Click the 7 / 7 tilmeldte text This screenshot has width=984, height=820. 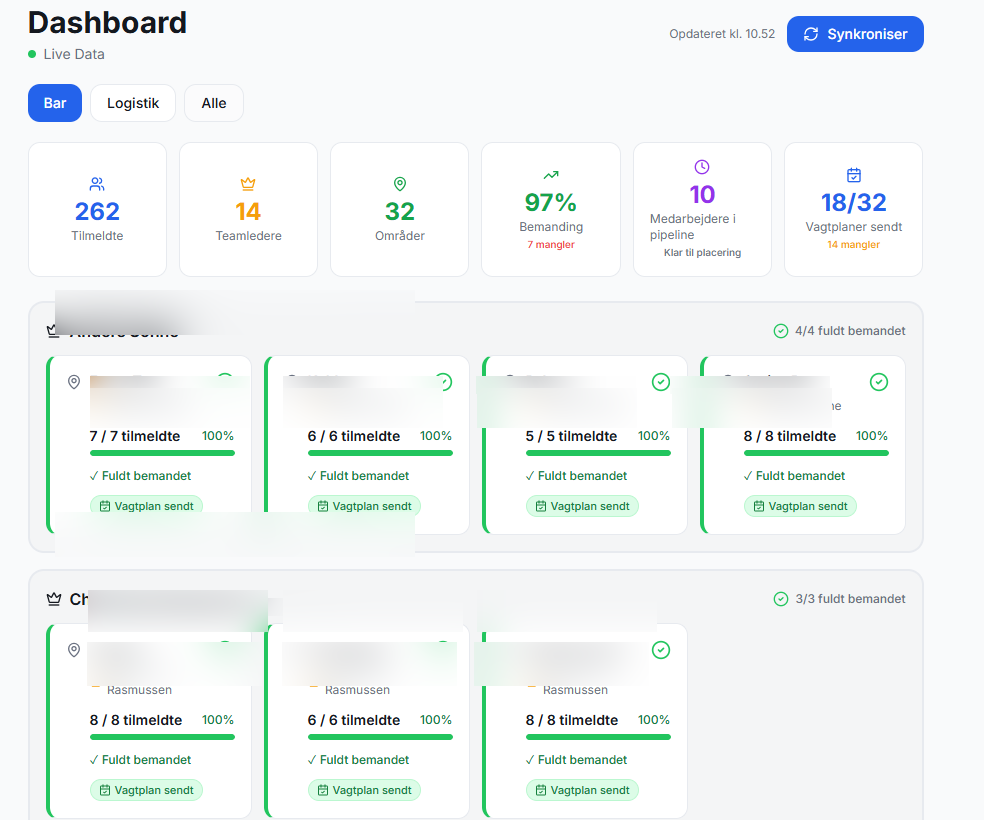click(x=135, y=436)
